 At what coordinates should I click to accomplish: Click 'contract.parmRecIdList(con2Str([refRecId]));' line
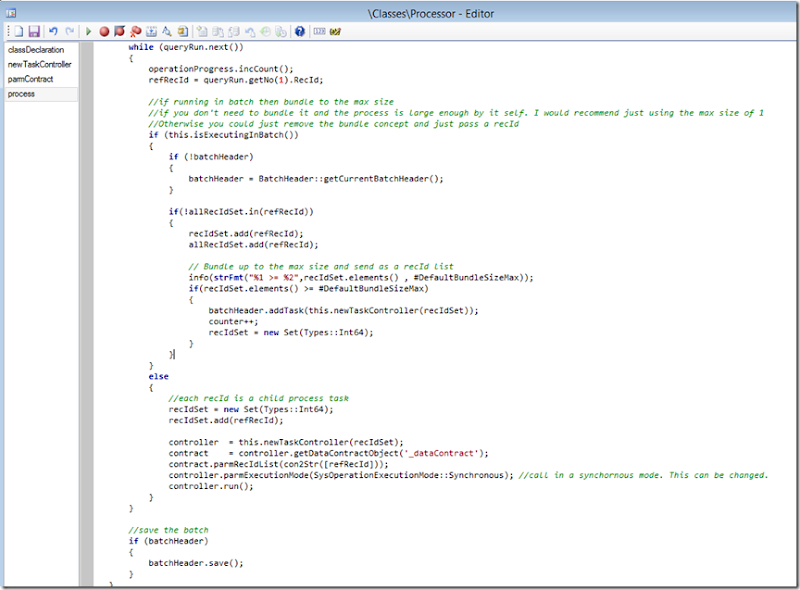tap(278, 464)
